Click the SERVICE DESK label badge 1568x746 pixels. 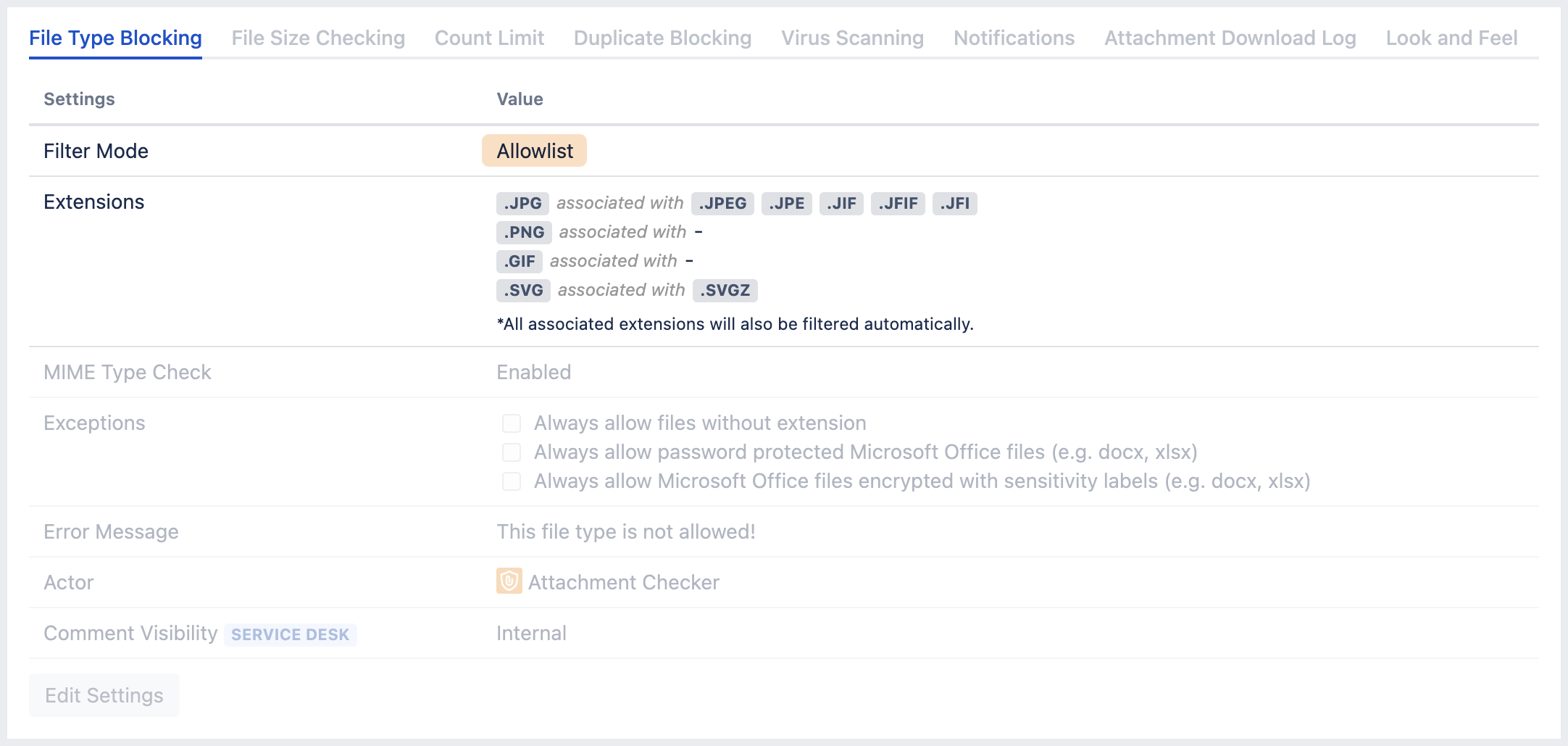290,634
